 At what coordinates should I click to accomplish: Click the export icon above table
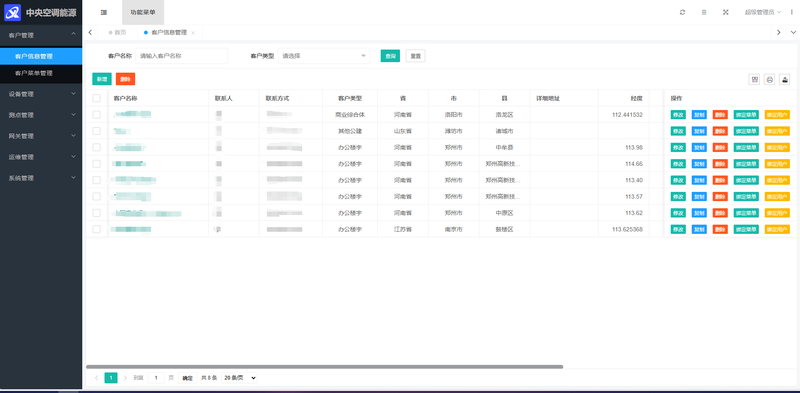point(785,79)
